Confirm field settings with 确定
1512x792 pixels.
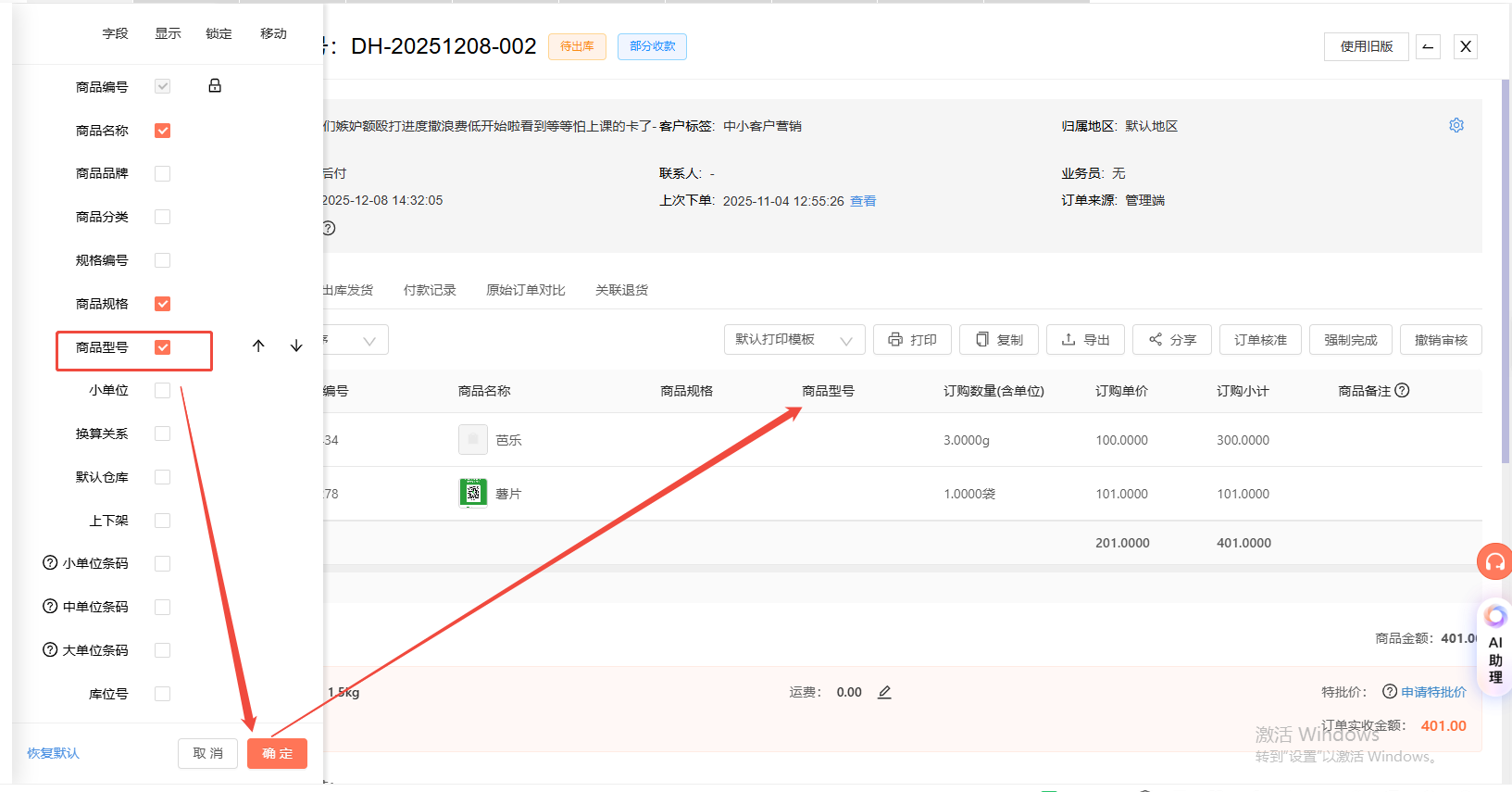pyautogui.click(x=277, y=753)
